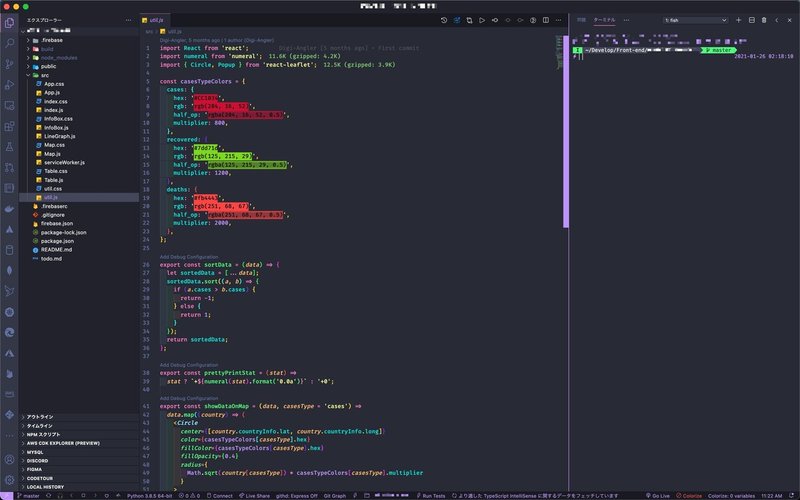Screen dimensions: 800x500
Task: Close the terminal panel
Action: (x=790, y=20)
